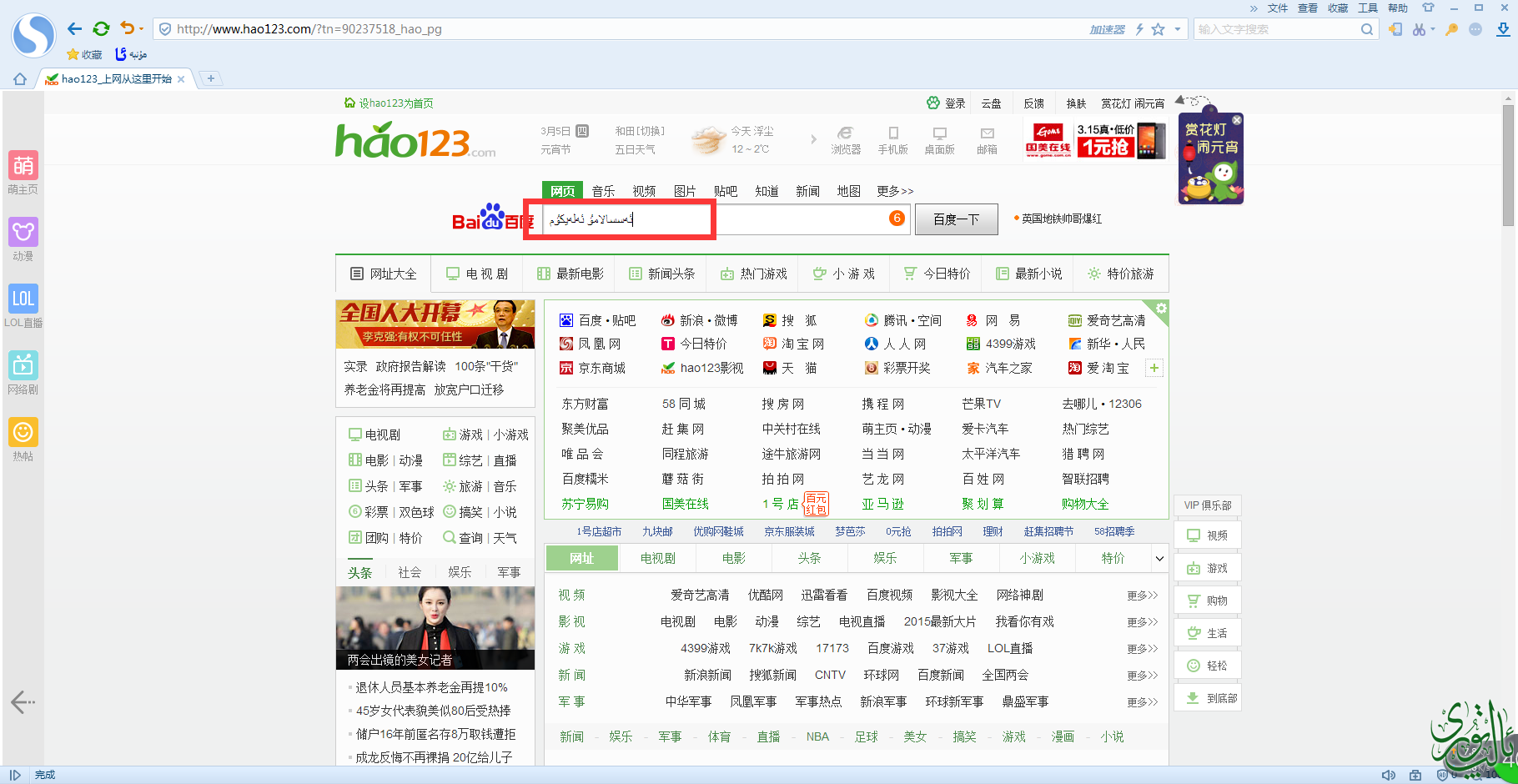Viewport: 1518px width, 784px height.
Task: Close the 赏花灯 闹元宵 floating ad
Action: click(1237, 120)
